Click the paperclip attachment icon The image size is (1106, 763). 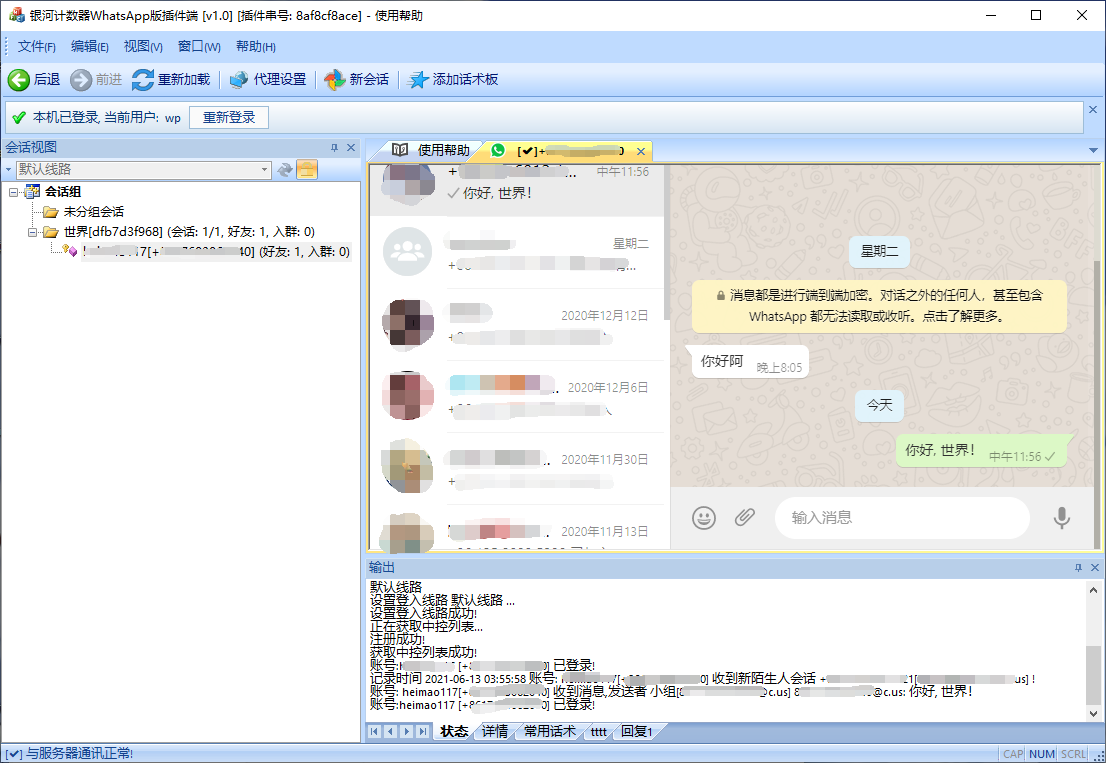[x=745, y=517]
